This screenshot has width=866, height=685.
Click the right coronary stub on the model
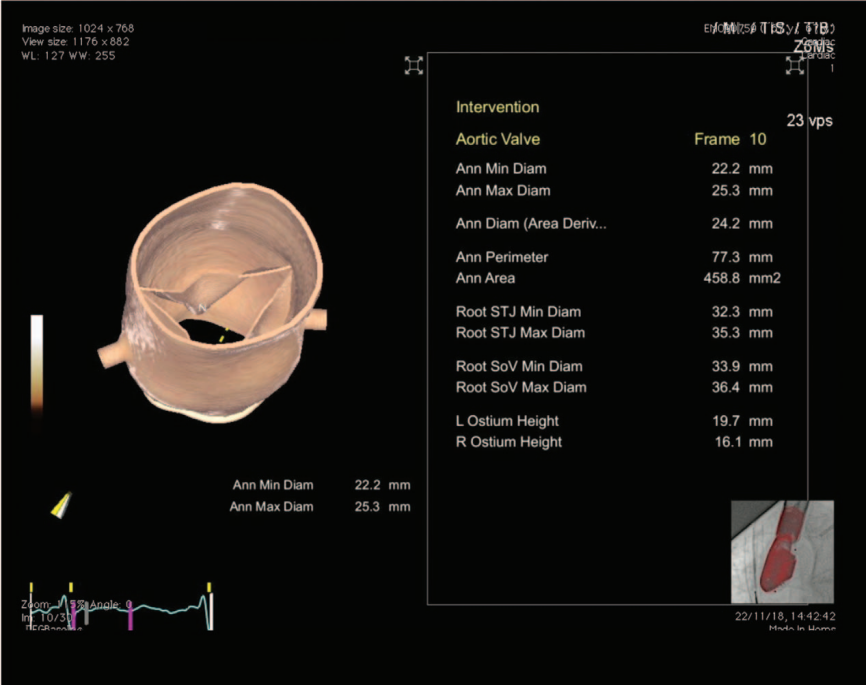tap(315, 320)
